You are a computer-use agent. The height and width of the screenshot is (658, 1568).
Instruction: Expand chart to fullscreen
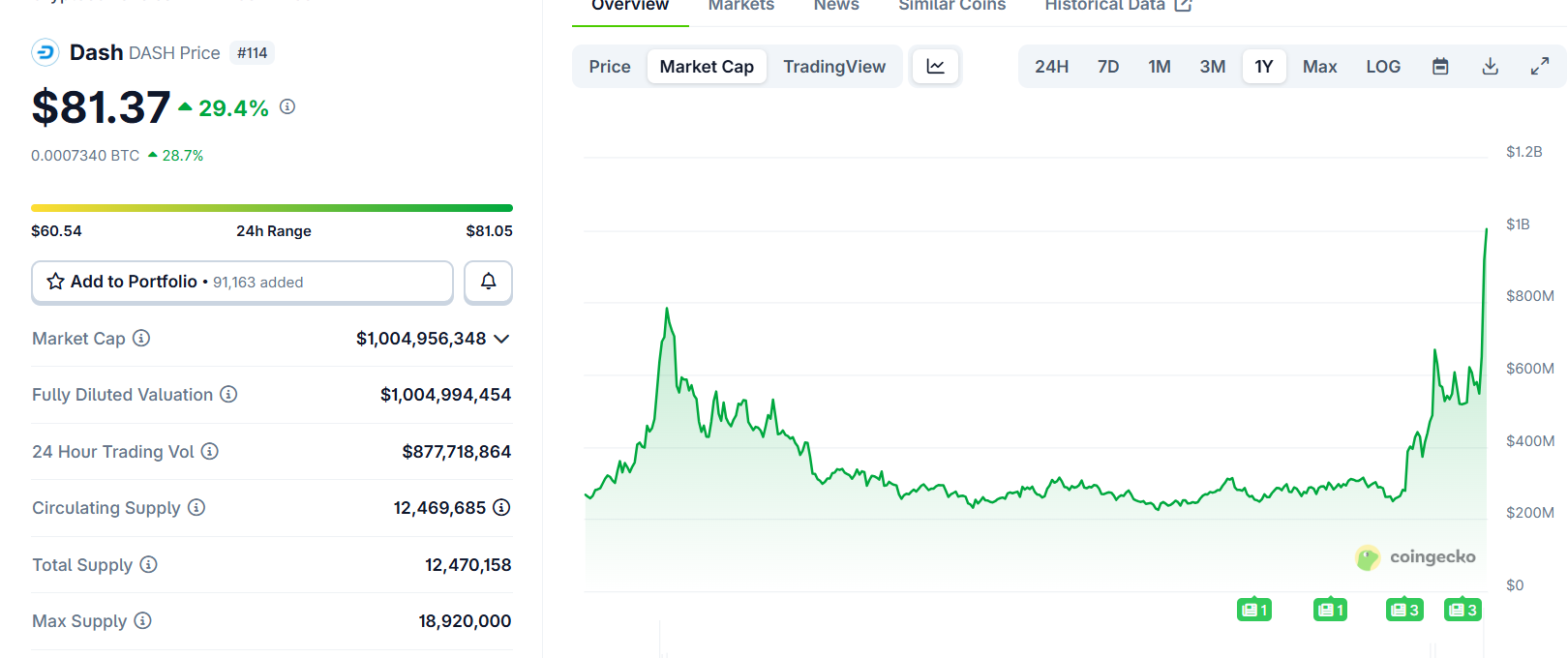click(x=1539, y=67)
